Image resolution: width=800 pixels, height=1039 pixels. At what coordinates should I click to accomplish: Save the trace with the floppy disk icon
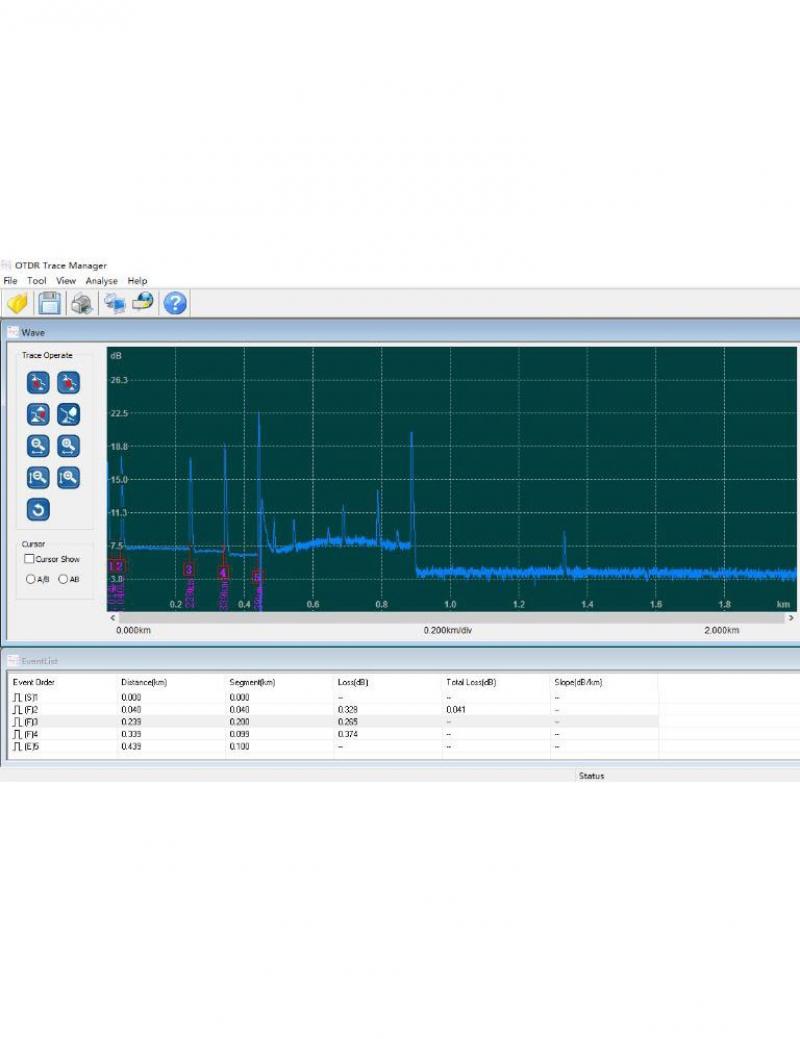pos(50,303)
